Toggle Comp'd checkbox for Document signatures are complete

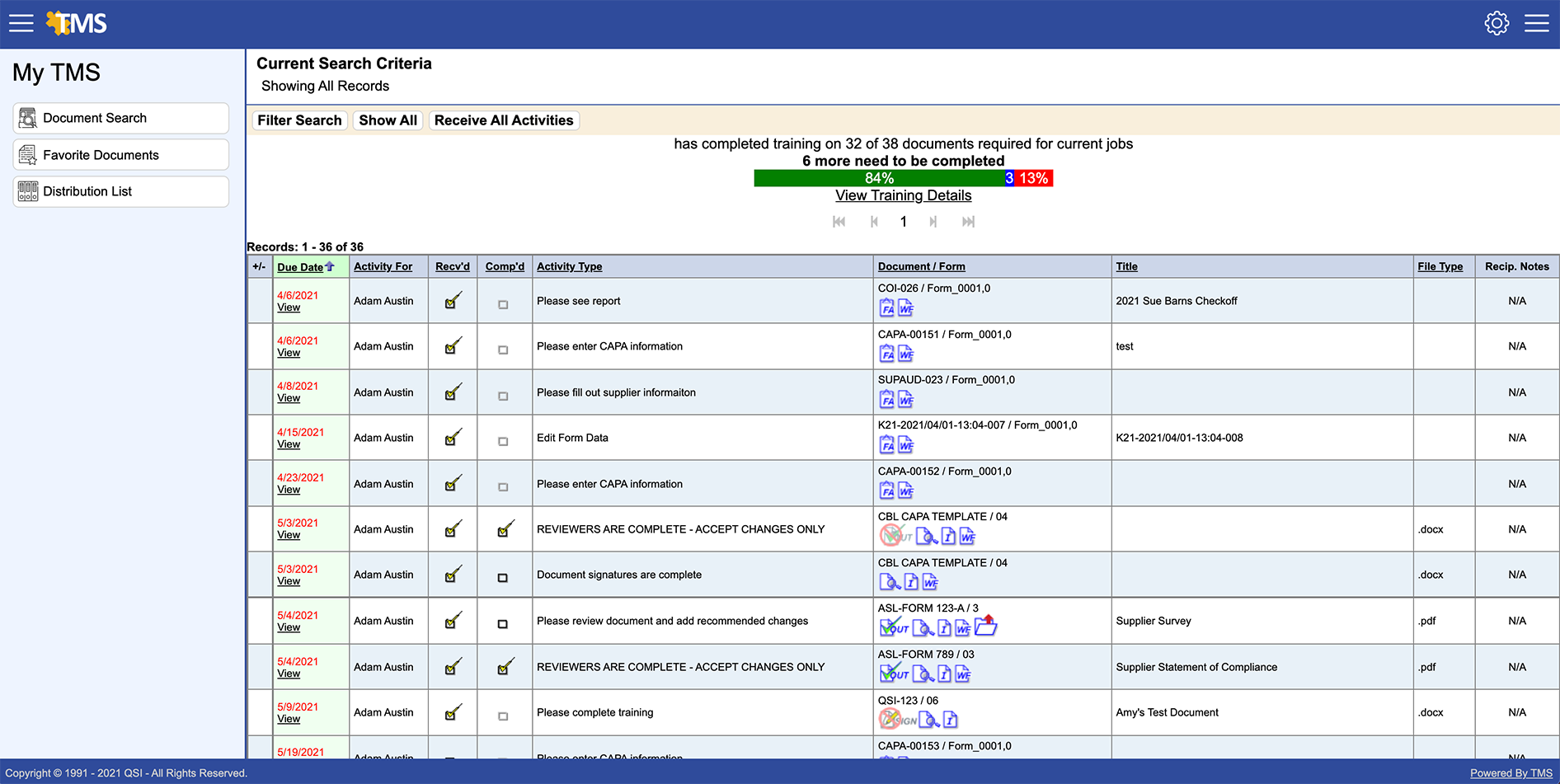pos(503,579)
